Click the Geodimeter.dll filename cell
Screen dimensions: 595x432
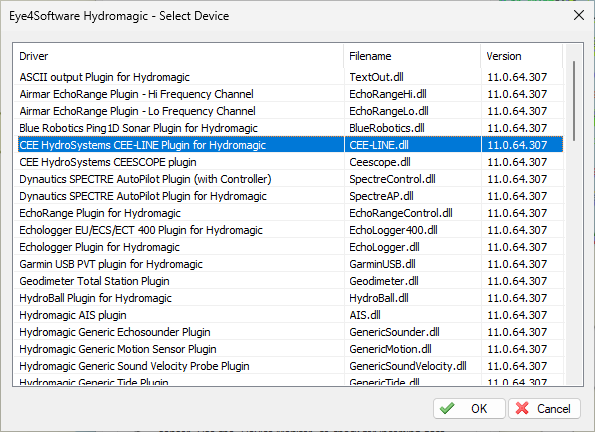point(413,281)
